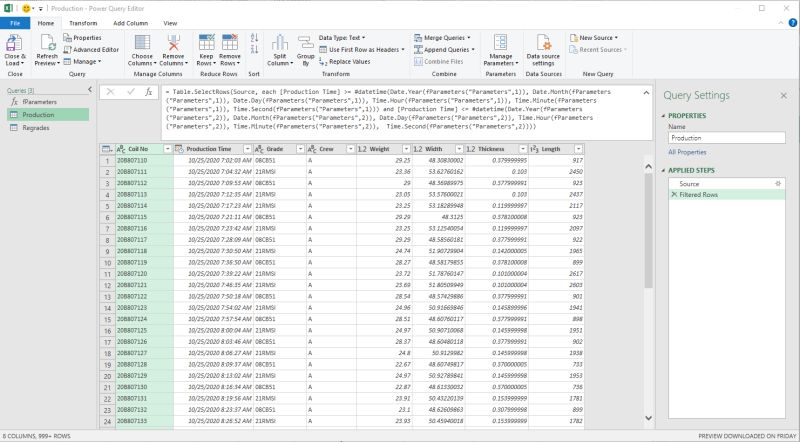Click the grid scrollbar down arrow
Screen dimensions: 800x442
pyautogui.click(x=648, y=418)
